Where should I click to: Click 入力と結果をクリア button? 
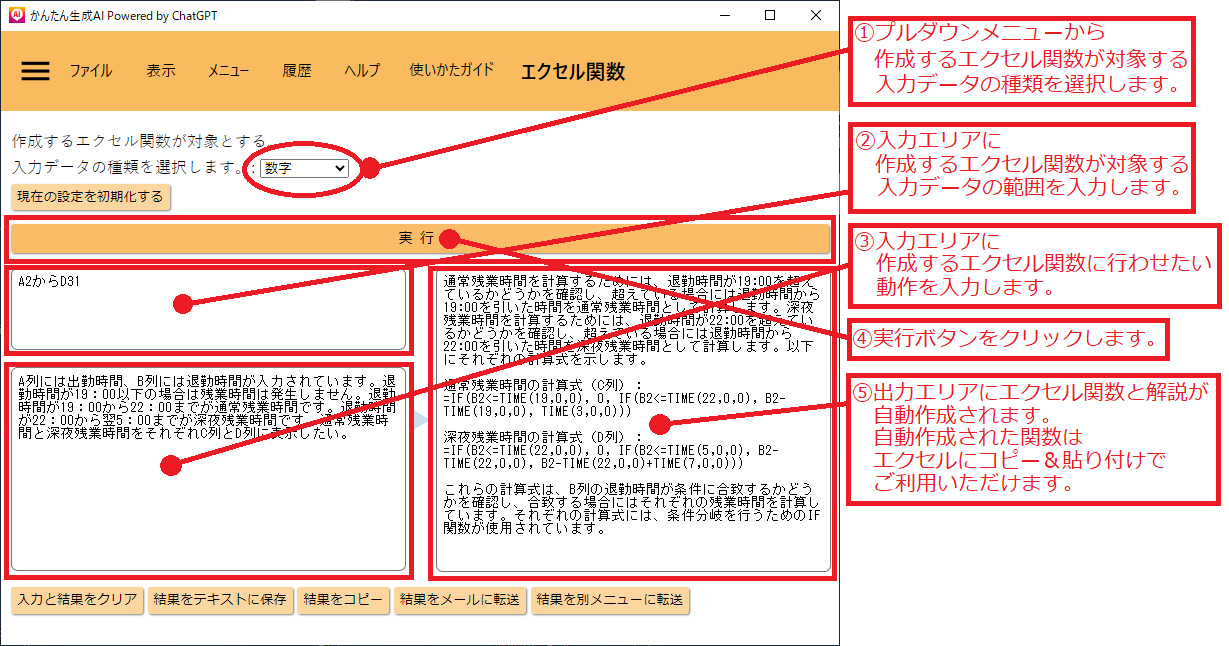(x=77, y=601)
